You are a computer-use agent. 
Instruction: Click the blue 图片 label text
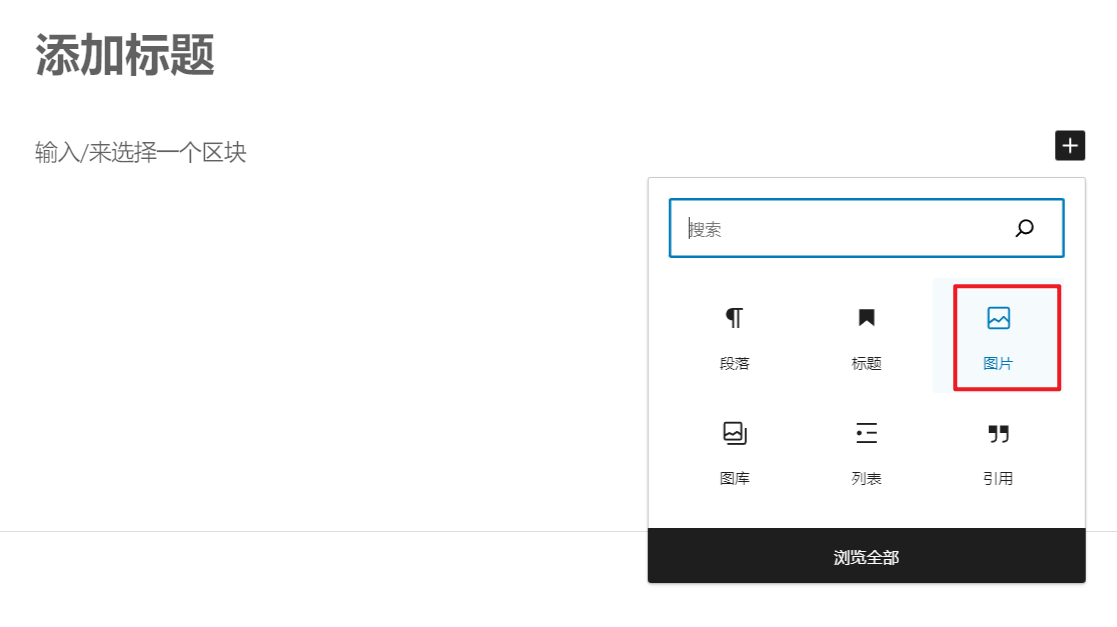point(998,364)
